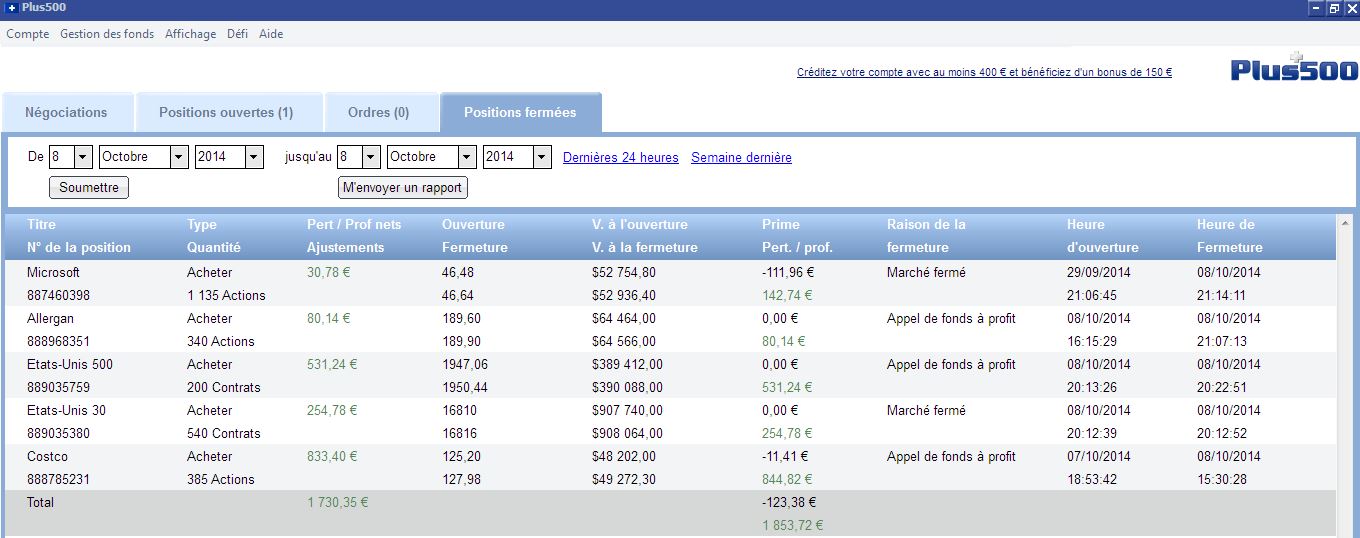The height and width of the screenshot is (538, 1360).
Task: Click the table scrollbar up arrow
Action: point(1344,223)
